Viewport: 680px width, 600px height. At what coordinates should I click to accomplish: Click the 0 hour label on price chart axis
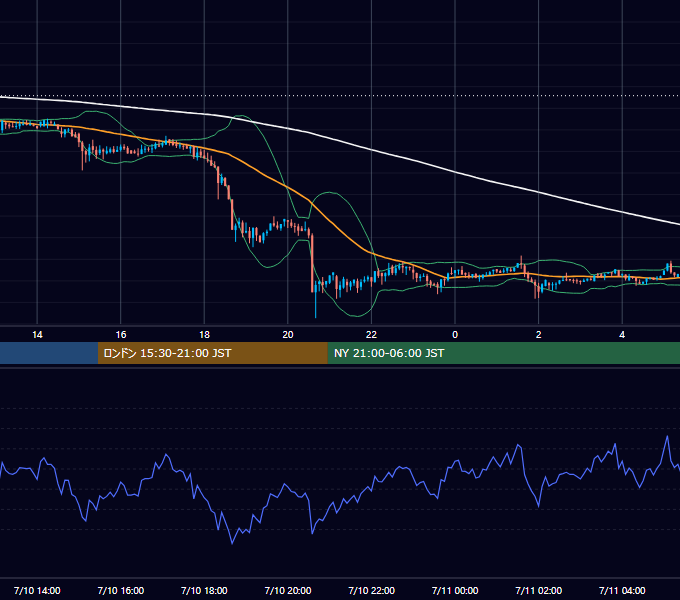pyautogui.click(x=455, y=335)
